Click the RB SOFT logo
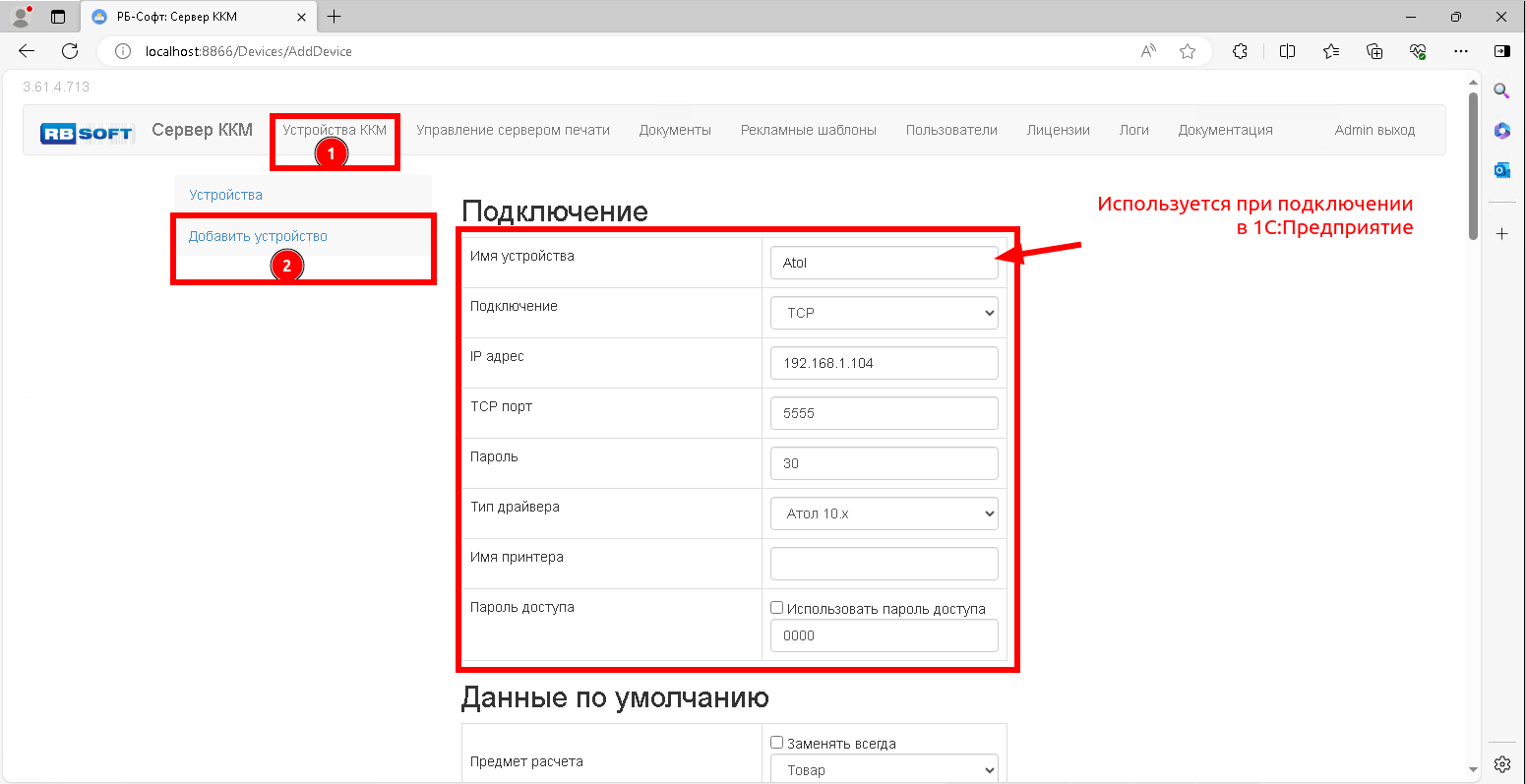 coord(87,134)
